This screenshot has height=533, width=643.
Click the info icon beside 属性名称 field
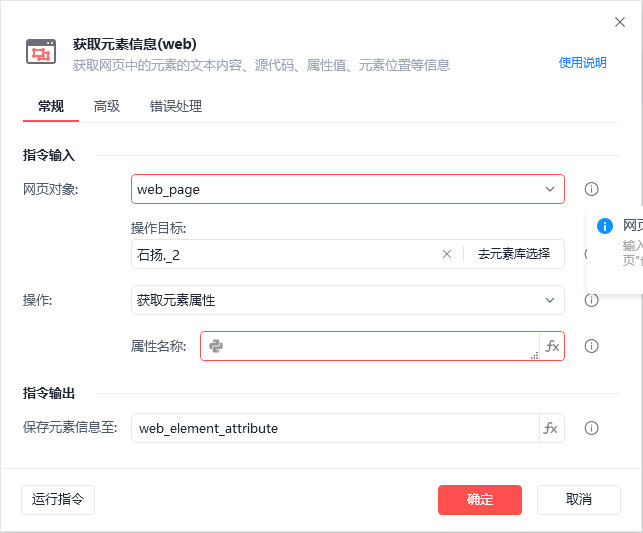tap(591, 346)
